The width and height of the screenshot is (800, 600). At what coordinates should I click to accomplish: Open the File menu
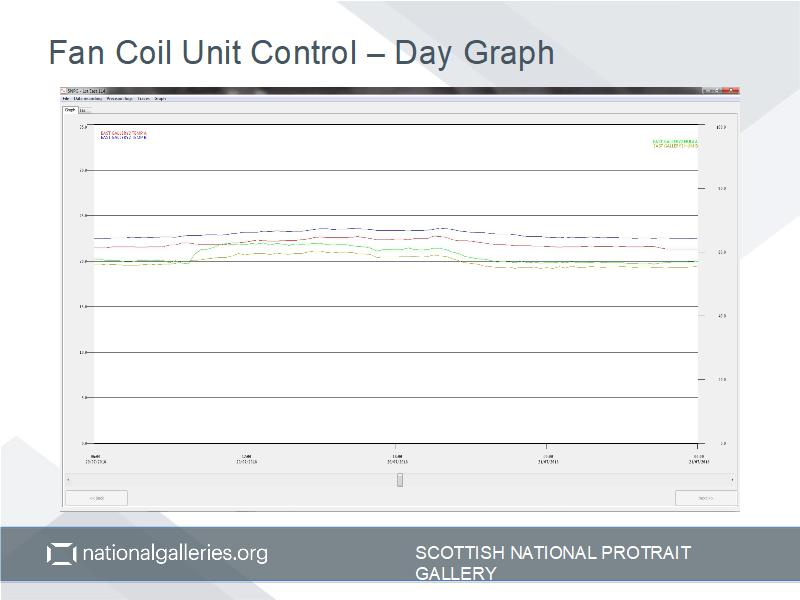65,99
